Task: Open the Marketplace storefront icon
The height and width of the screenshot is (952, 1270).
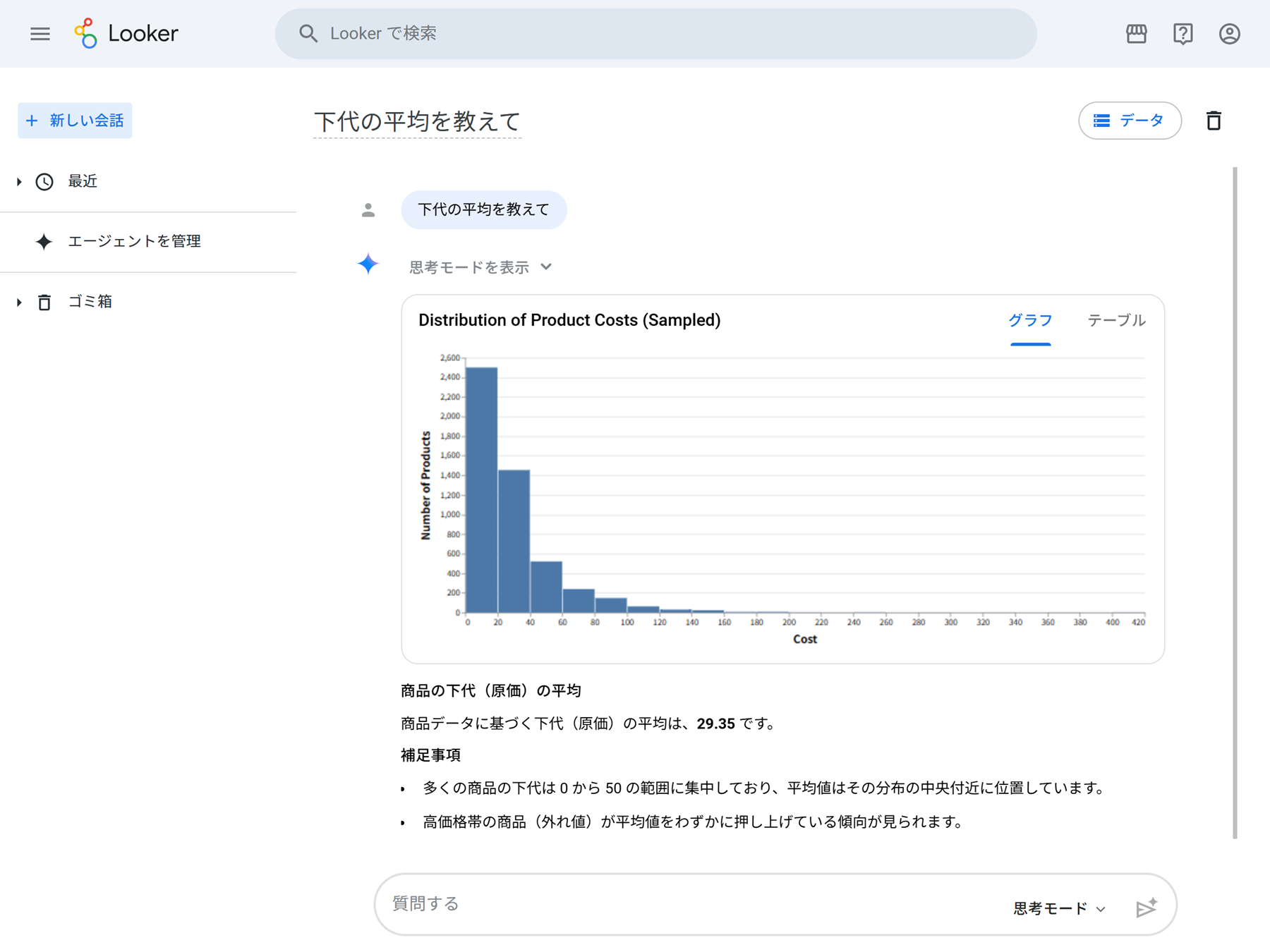Action: point(1136,34)
